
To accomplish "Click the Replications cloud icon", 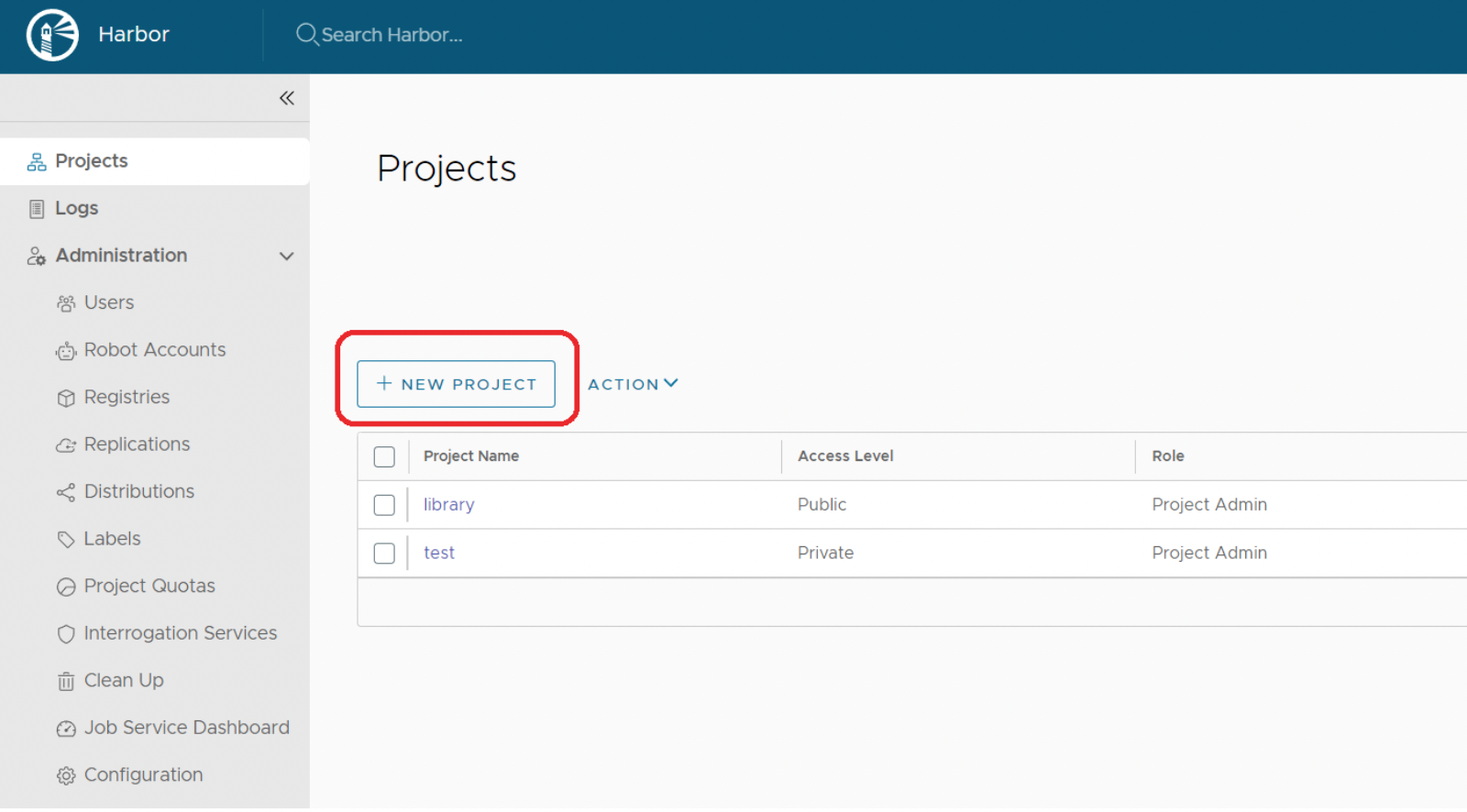I will pos(66,445).
